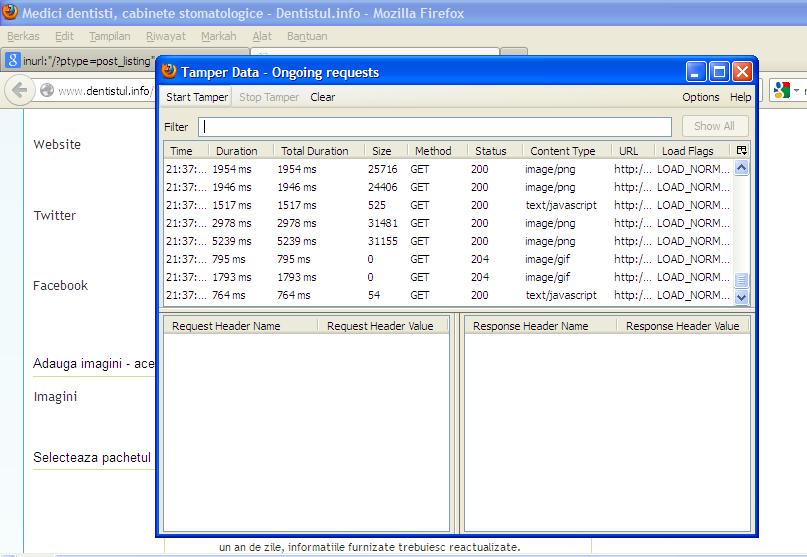Click the Website label on the page
The image size is (807, 557).
[57, 144]
